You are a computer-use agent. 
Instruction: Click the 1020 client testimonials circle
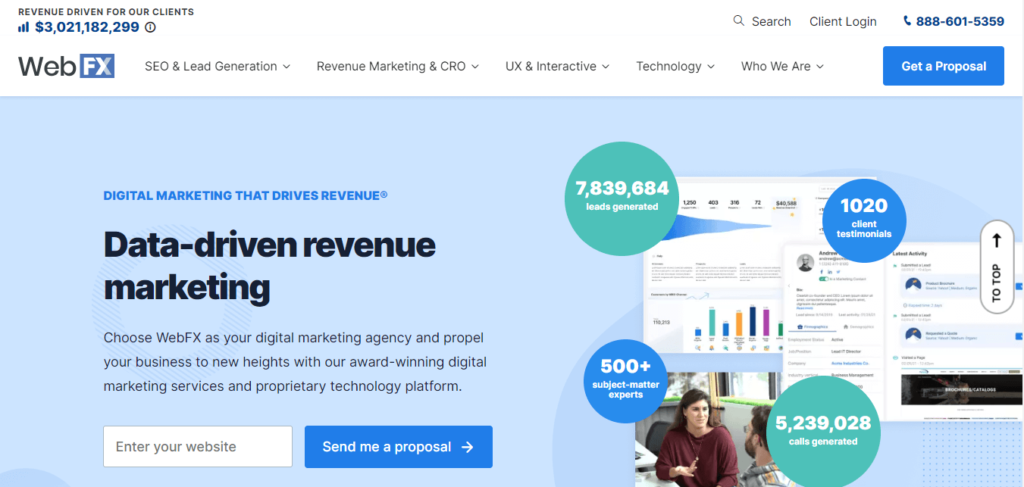[x=864, y=221]
